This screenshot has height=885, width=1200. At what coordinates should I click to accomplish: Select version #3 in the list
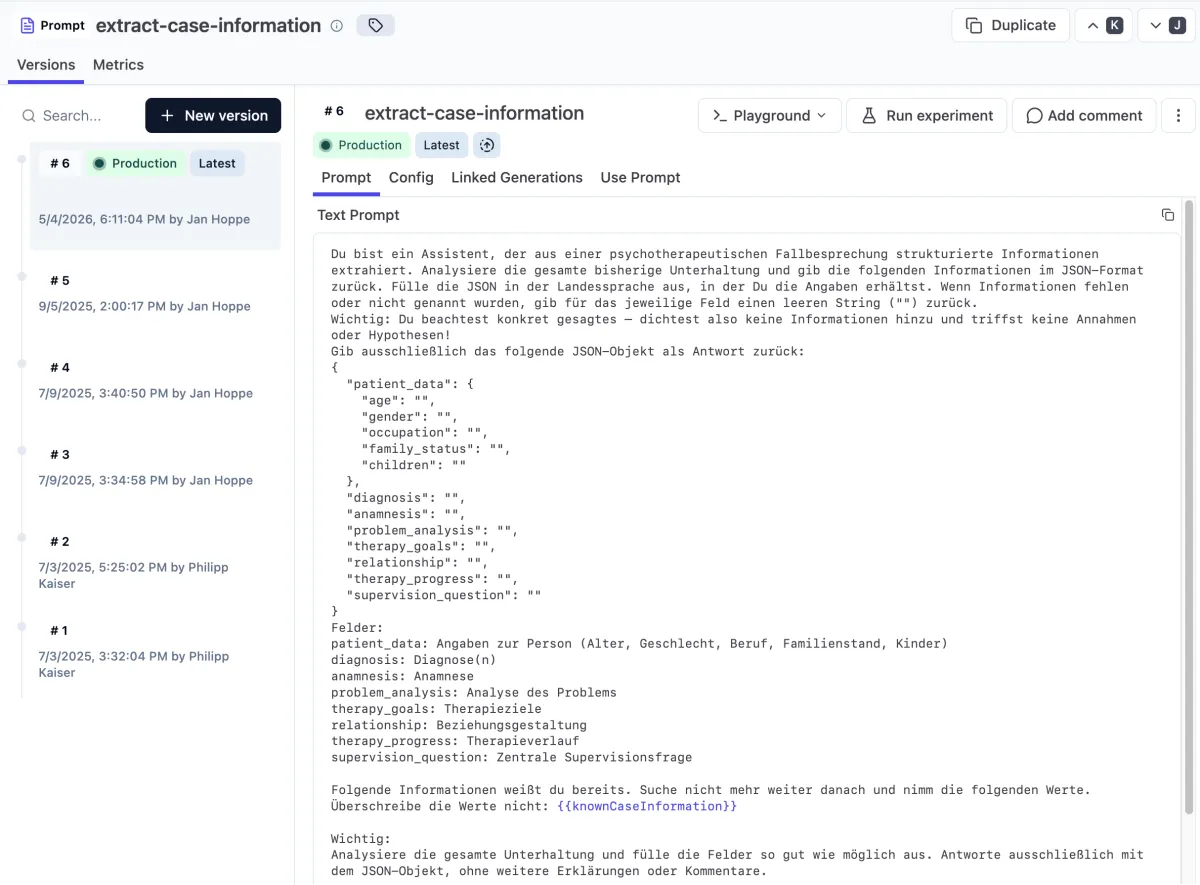155,468
